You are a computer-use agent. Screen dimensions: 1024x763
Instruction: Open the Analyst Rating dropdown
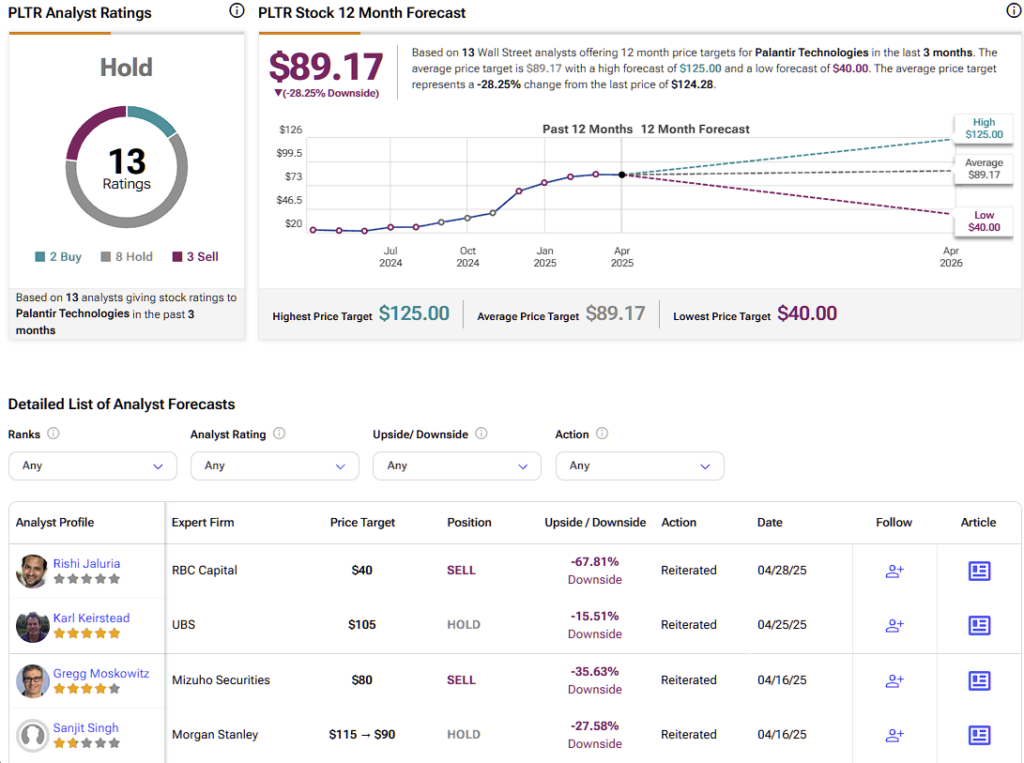[x=275, y=466]
